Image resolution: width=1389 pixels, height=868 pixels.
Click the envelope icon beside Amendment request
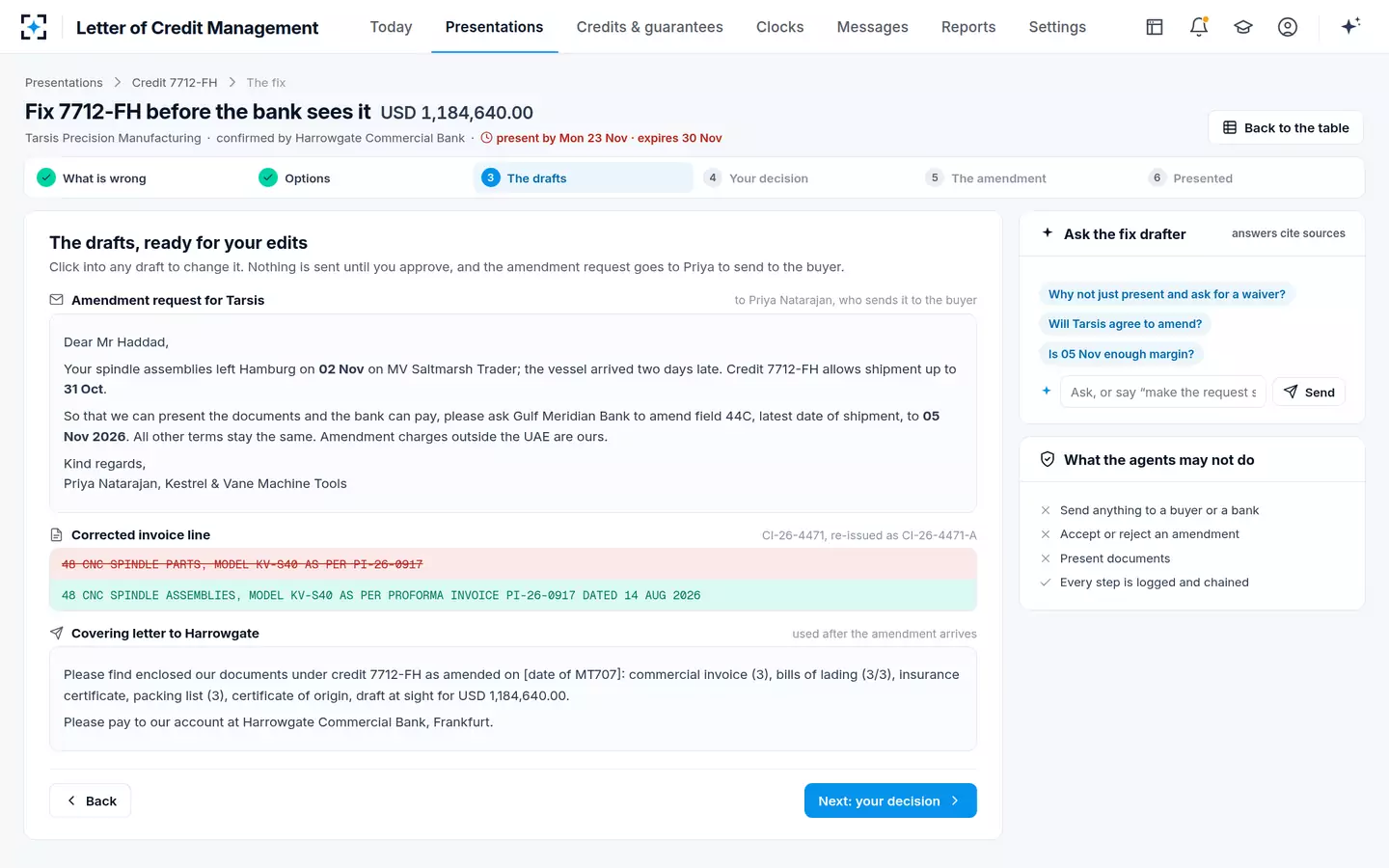click(x=57, y=300)
